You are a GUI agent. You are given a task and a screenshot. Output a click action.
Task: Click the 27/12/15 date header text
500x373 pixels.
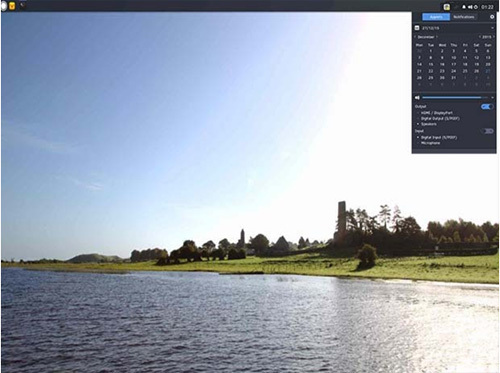(430, 28)
